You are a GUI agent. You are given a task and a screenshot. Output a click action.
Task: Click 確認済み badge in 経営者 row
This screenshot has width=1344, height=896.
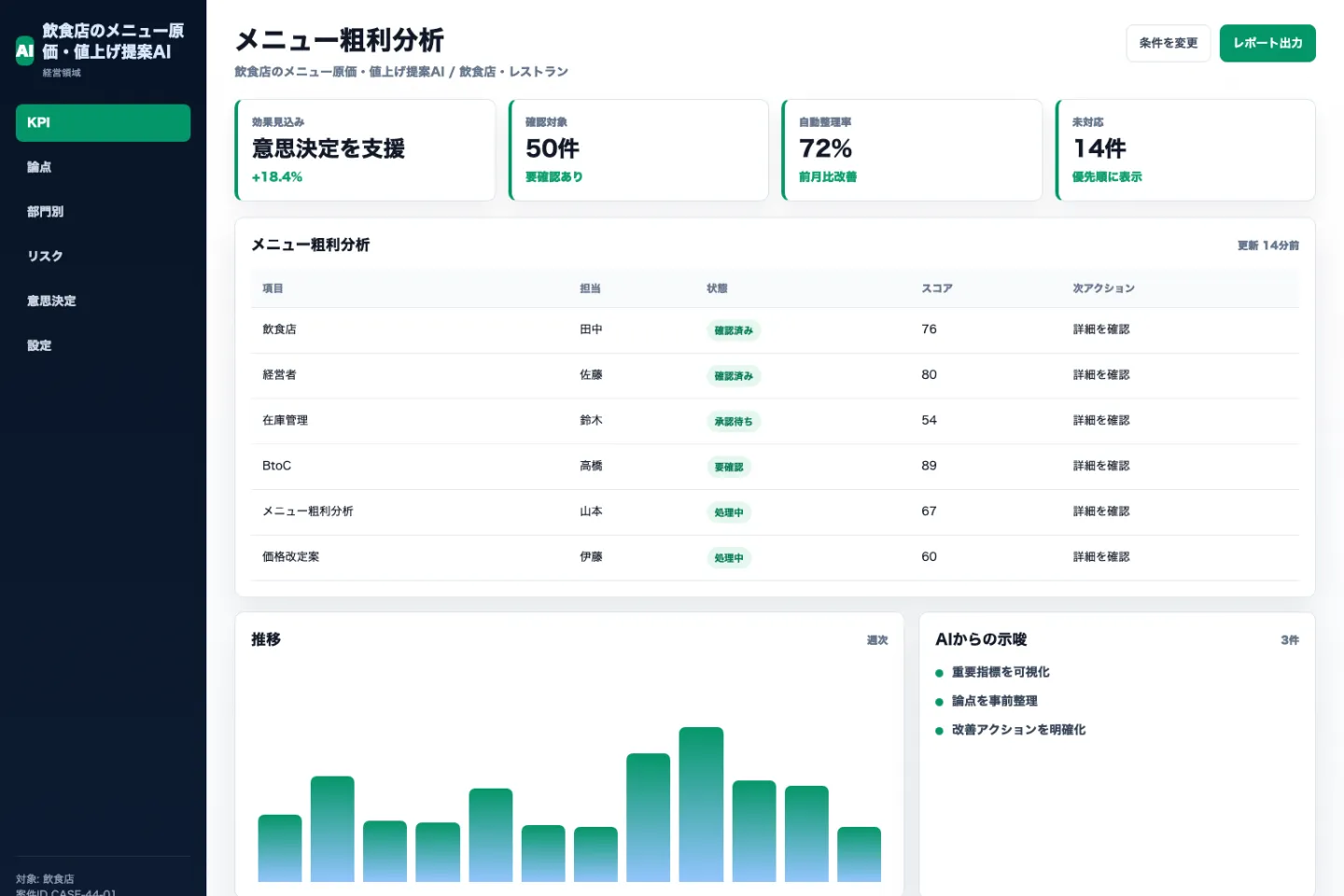[x=734, y=376]
